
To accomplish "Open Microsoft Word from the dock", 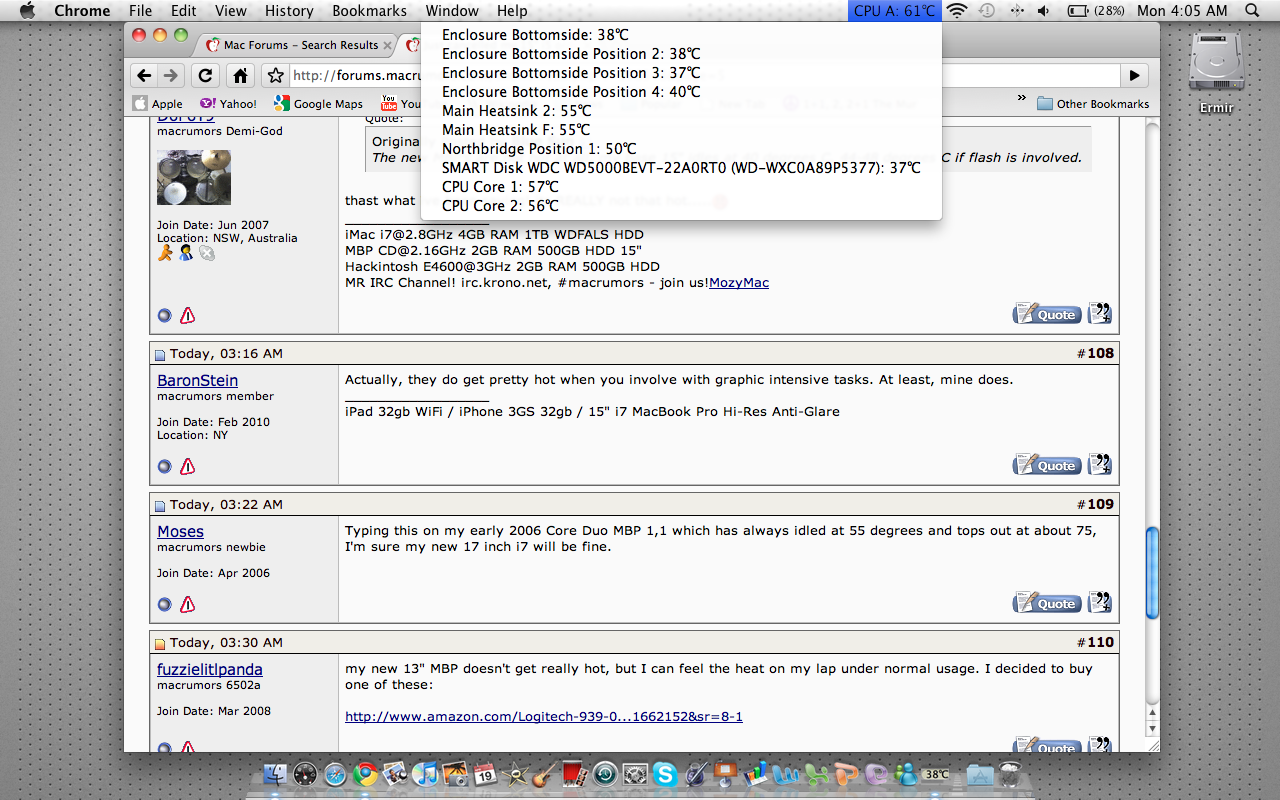I will (x=786, y=773).
